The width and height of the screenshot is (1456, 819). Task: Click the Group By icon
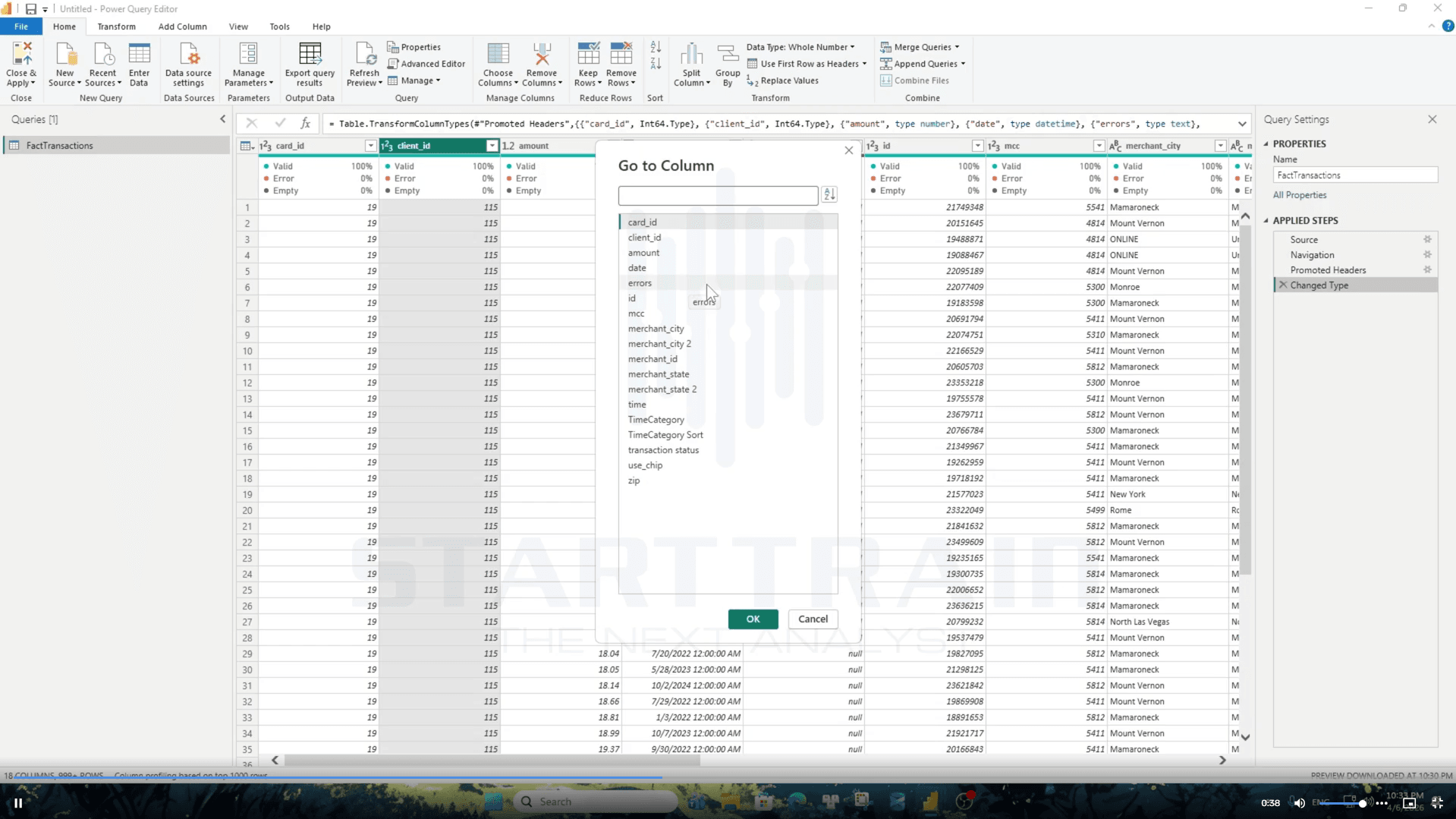coord(728,55)
